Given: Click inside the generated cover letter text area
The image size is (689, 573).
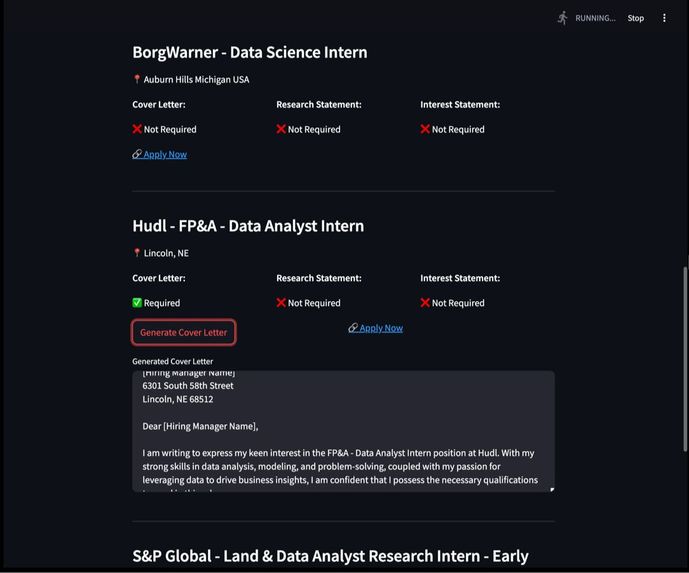Looking at the screenshot, I should (343, 431).
